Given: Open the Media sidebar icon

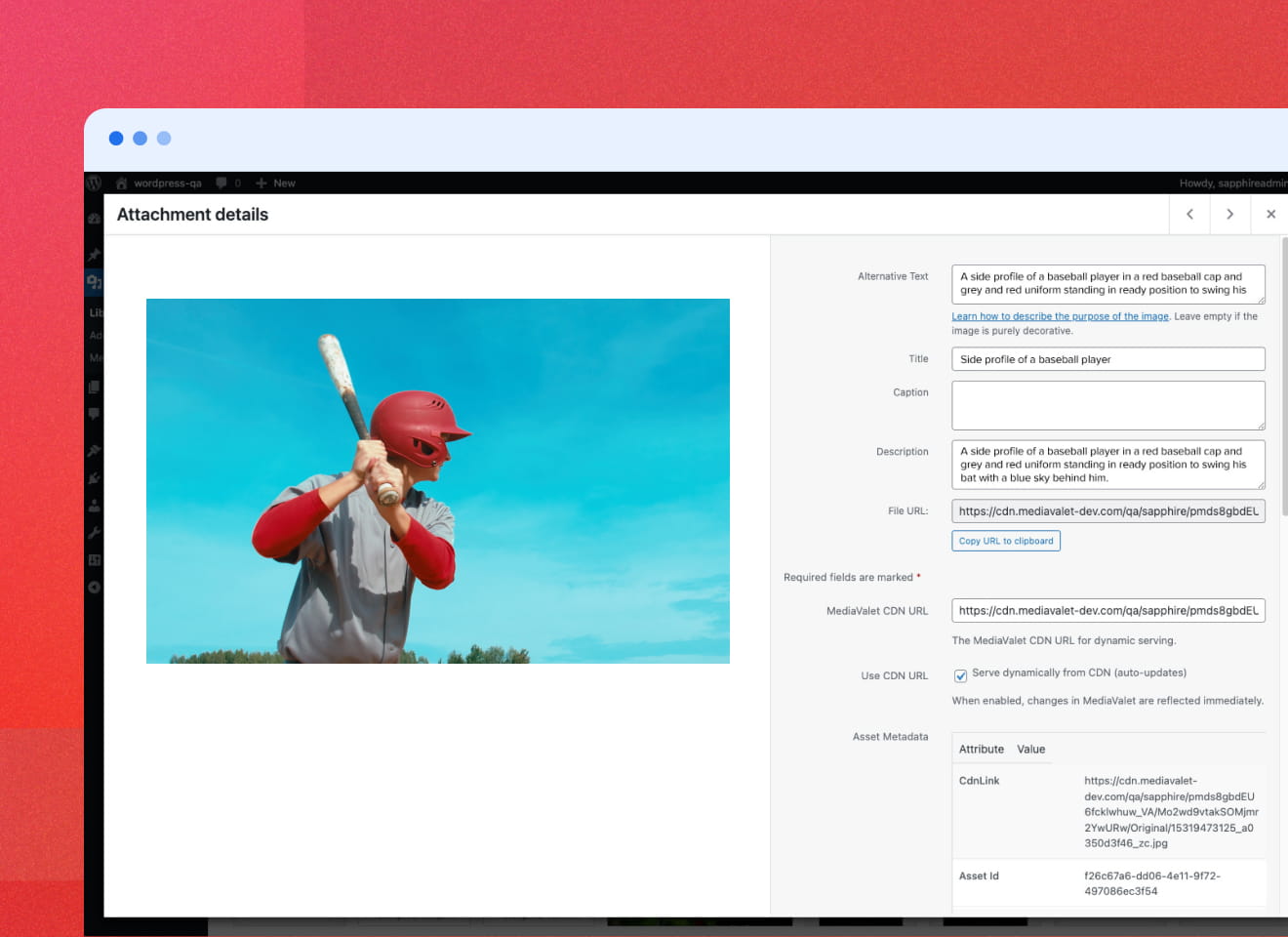Looking at the screenshot, I should coord(94,282).
